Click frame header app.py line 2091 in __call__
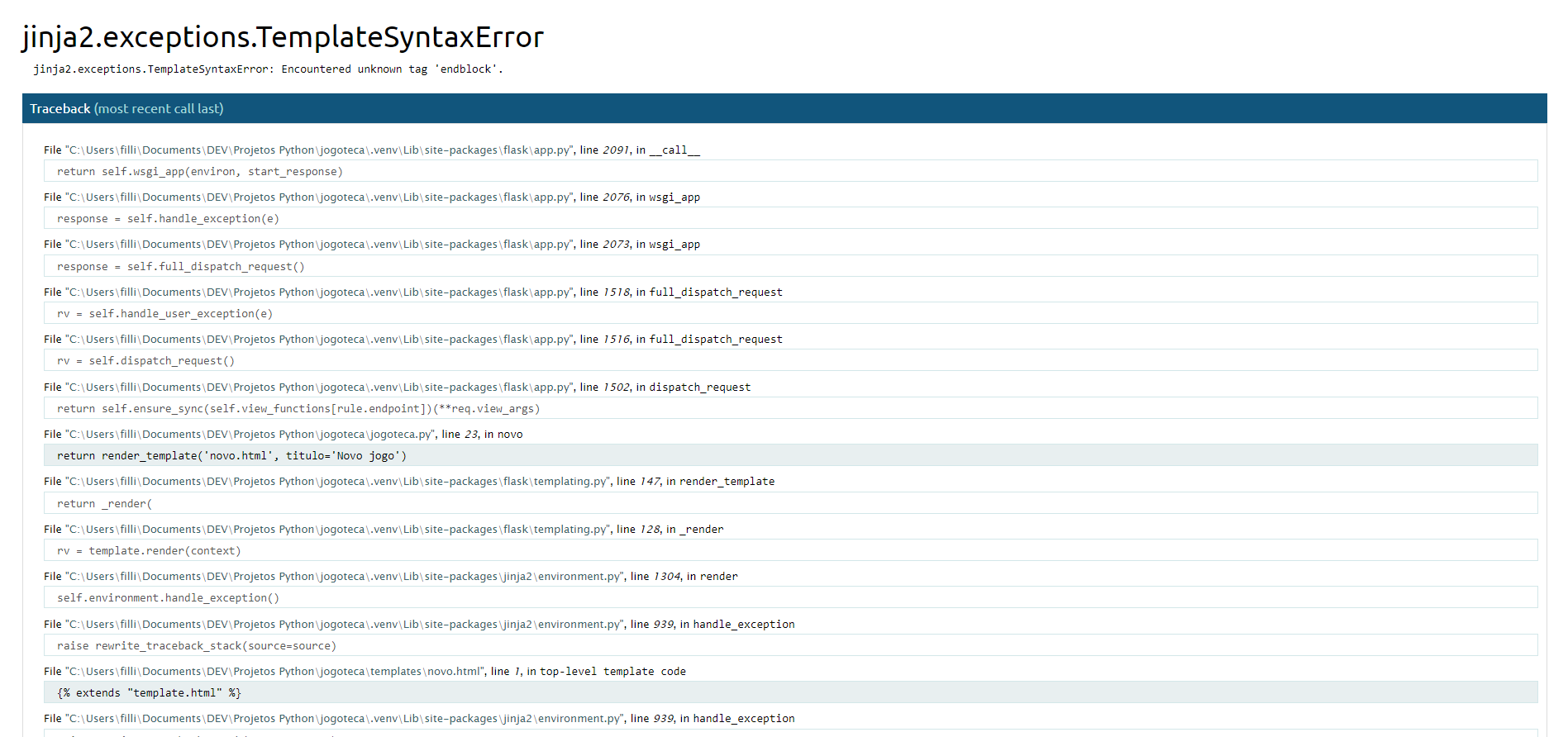Image resolution: width=1568 pixels, height=737 pixels. point(372,150)
